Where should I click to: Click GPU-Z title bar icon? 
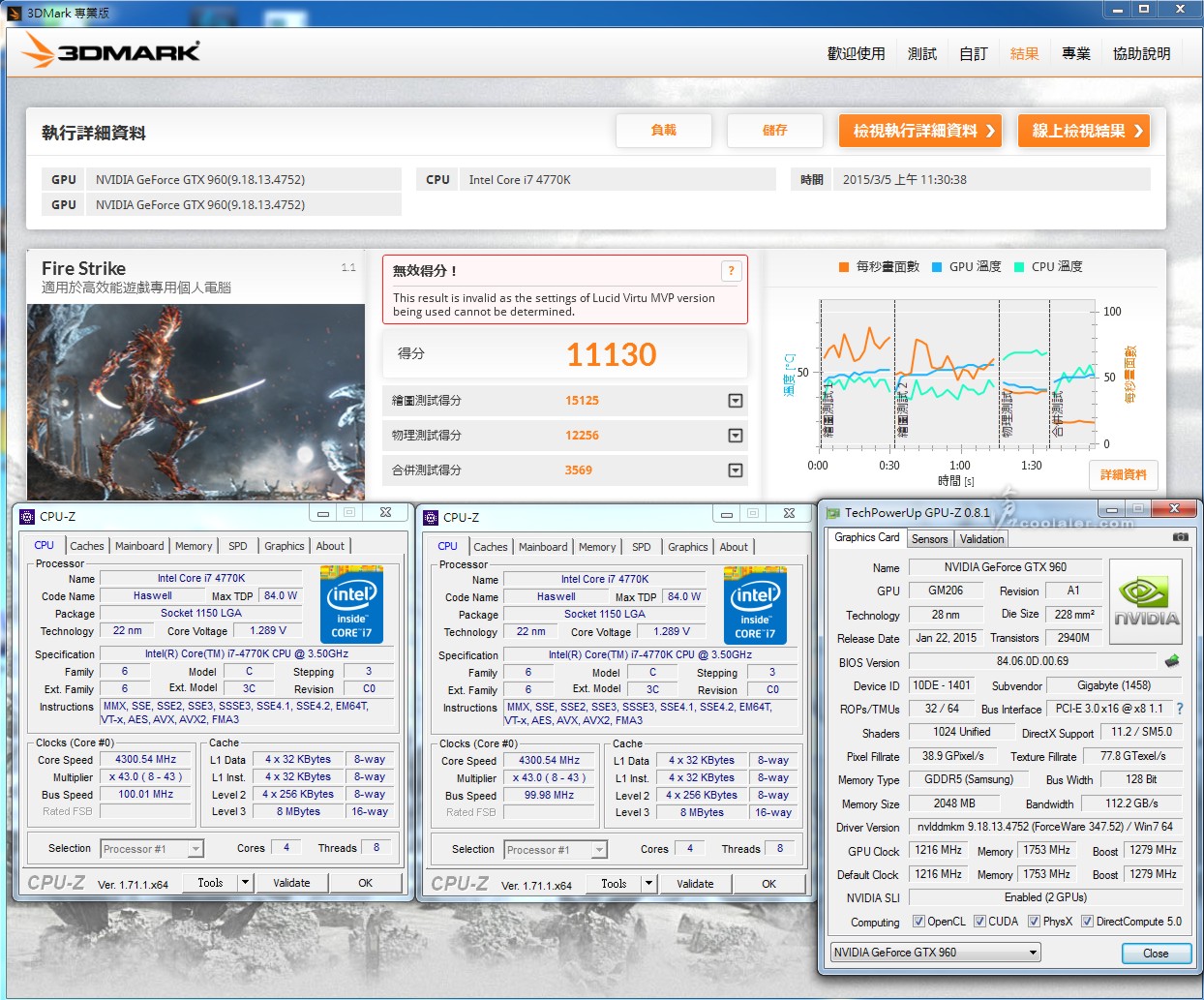833,513
